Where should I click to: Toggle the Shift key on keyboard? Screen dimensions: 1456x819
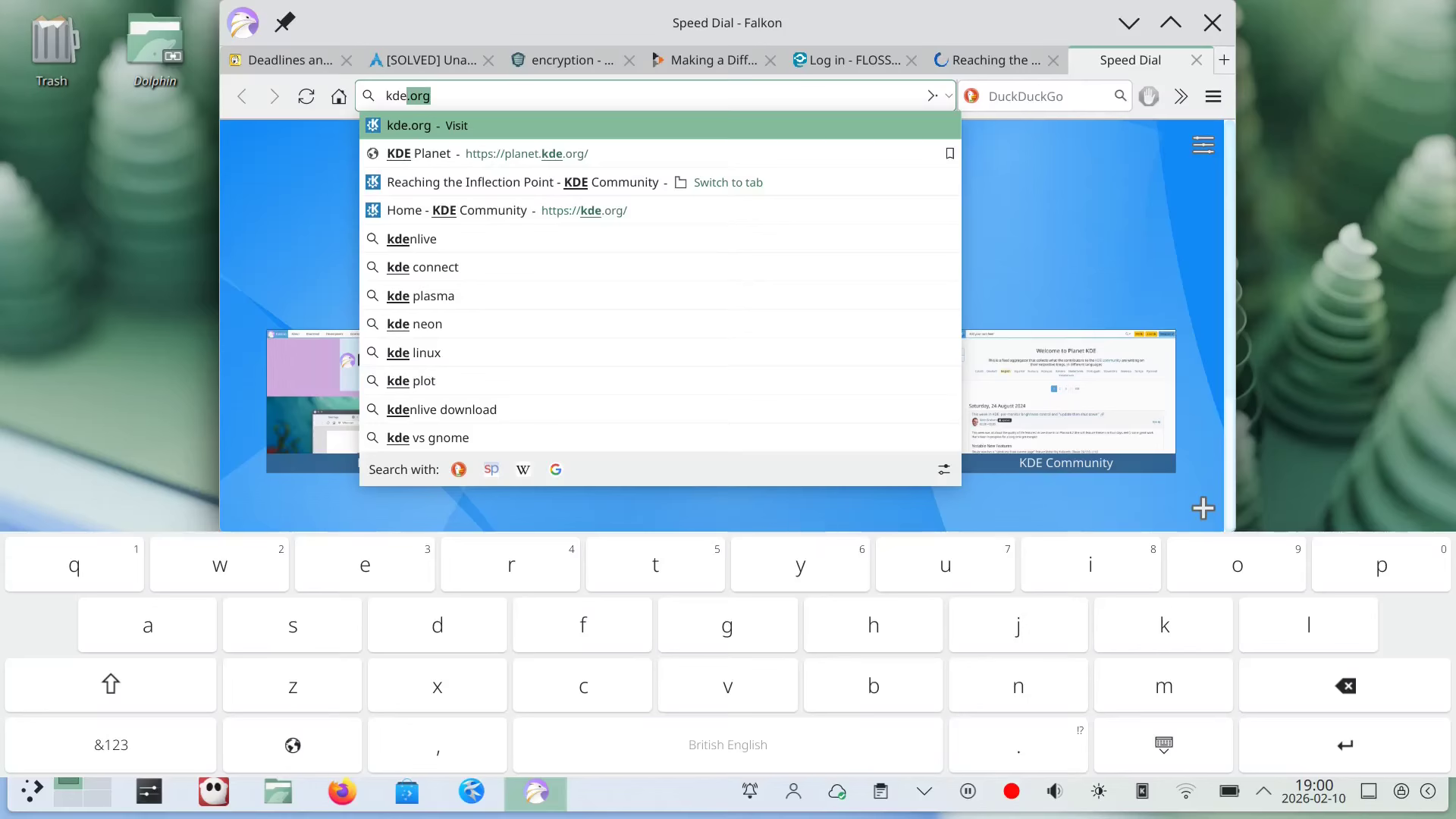(x=111, y=685)
